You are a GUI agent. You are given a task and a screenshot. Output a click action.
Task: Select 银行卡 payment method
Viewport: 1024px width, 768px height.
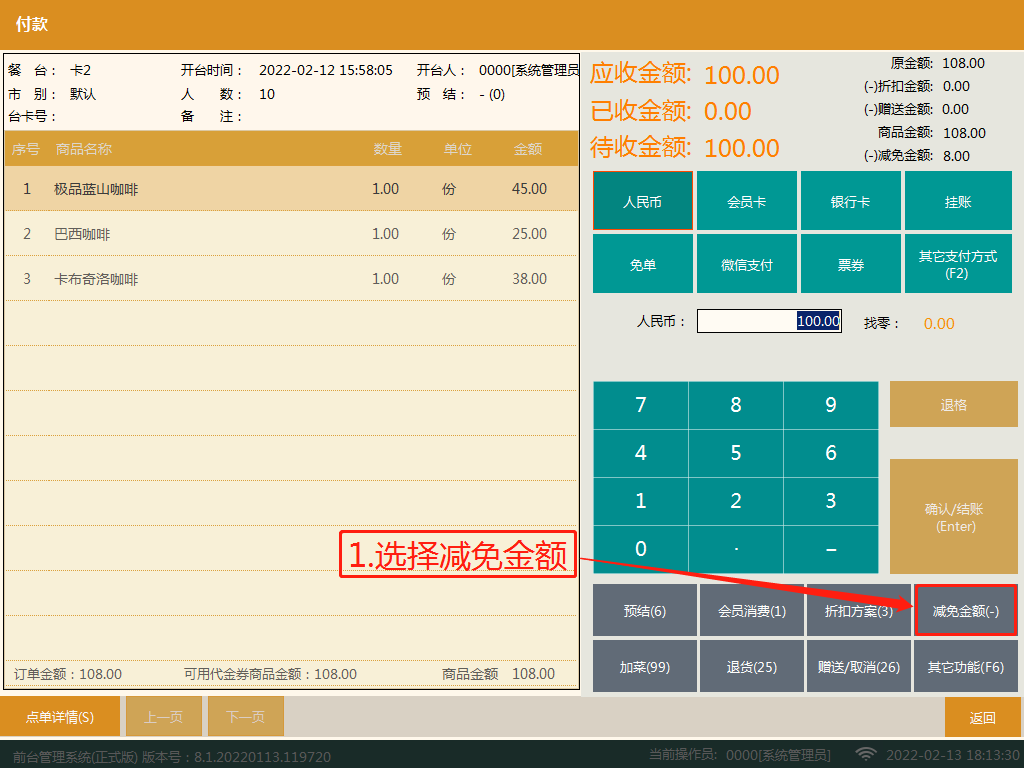point(850,201)
